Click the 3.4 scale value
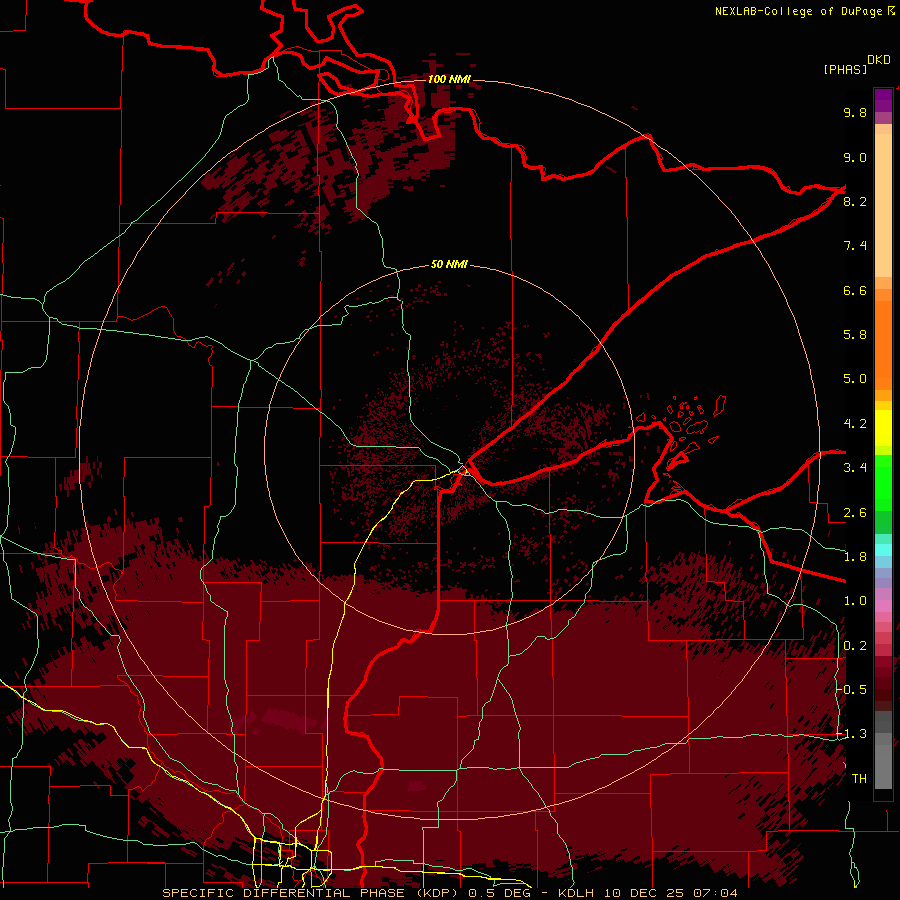The height and width of the screenshot is (900, 900). pos(855,468)
